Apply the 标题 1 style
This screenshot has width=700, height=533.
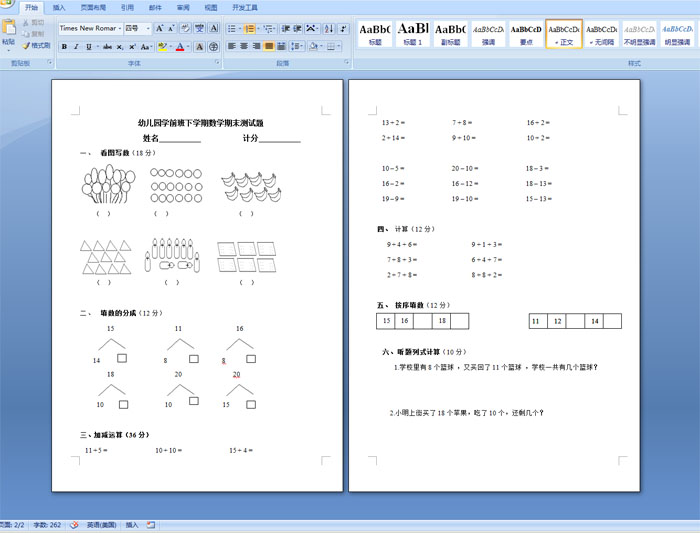pyautogui.click(x=413, y=34)
